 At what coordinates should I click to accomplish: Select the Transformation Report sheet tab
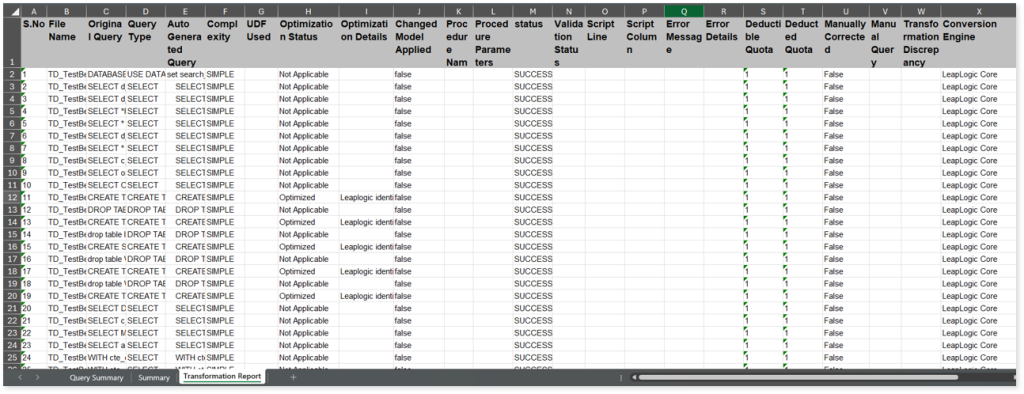(222, 377)
